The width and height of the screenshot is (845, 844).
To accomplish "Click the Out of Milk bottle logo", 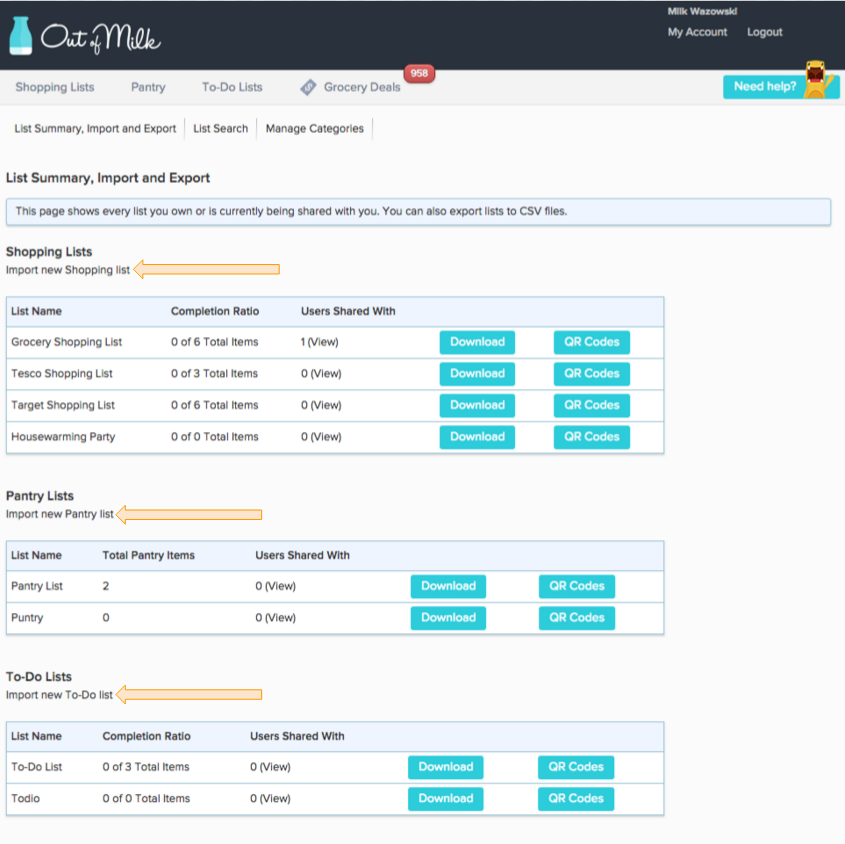I will [20, 36].
